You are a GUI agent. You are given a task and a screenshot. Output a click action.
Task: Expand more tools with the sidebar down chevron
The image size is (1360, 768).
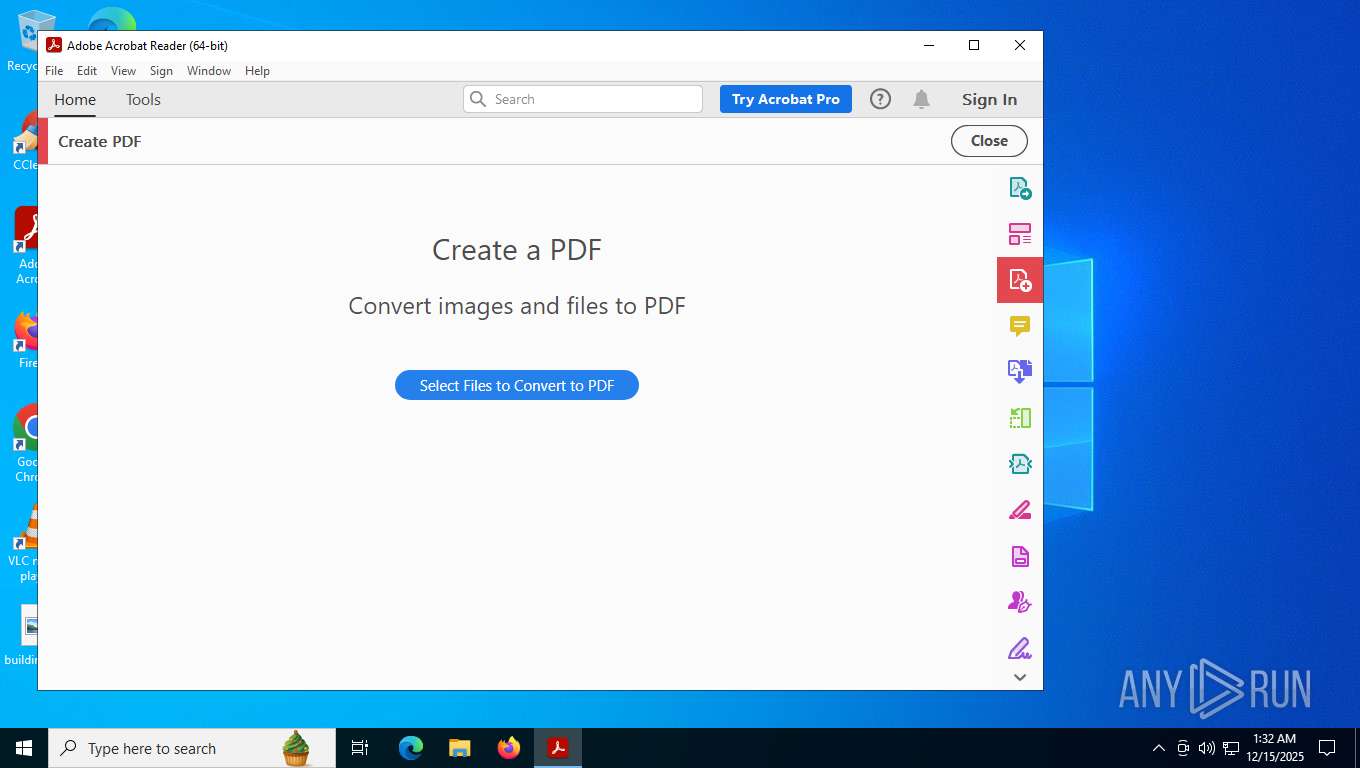point(1020,677)
